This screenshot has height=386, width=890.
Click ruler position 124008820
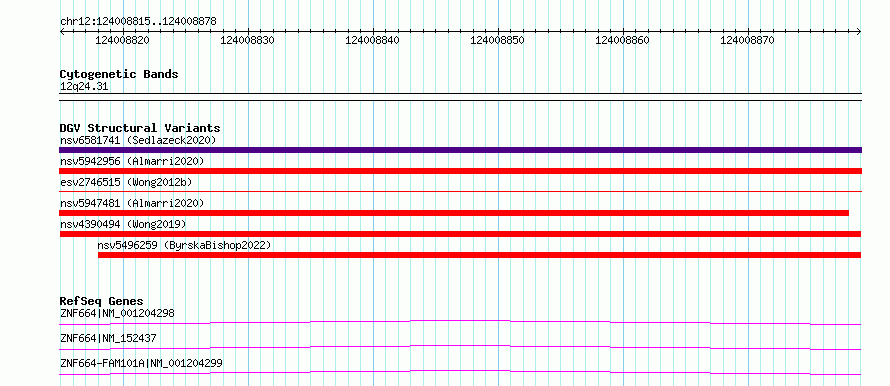[x=122, y=40]
